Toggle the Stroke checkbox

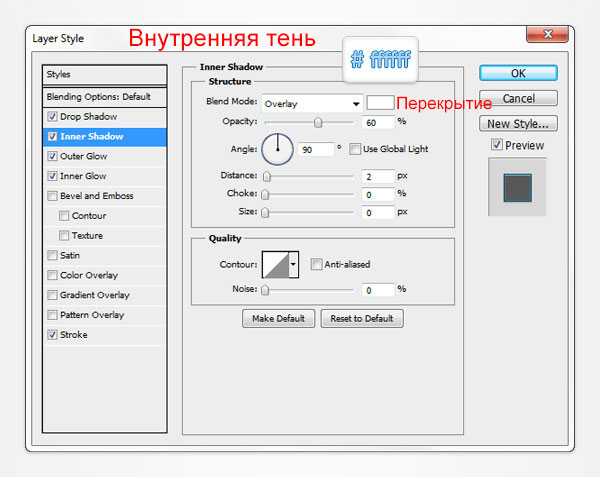click(52, 335)
